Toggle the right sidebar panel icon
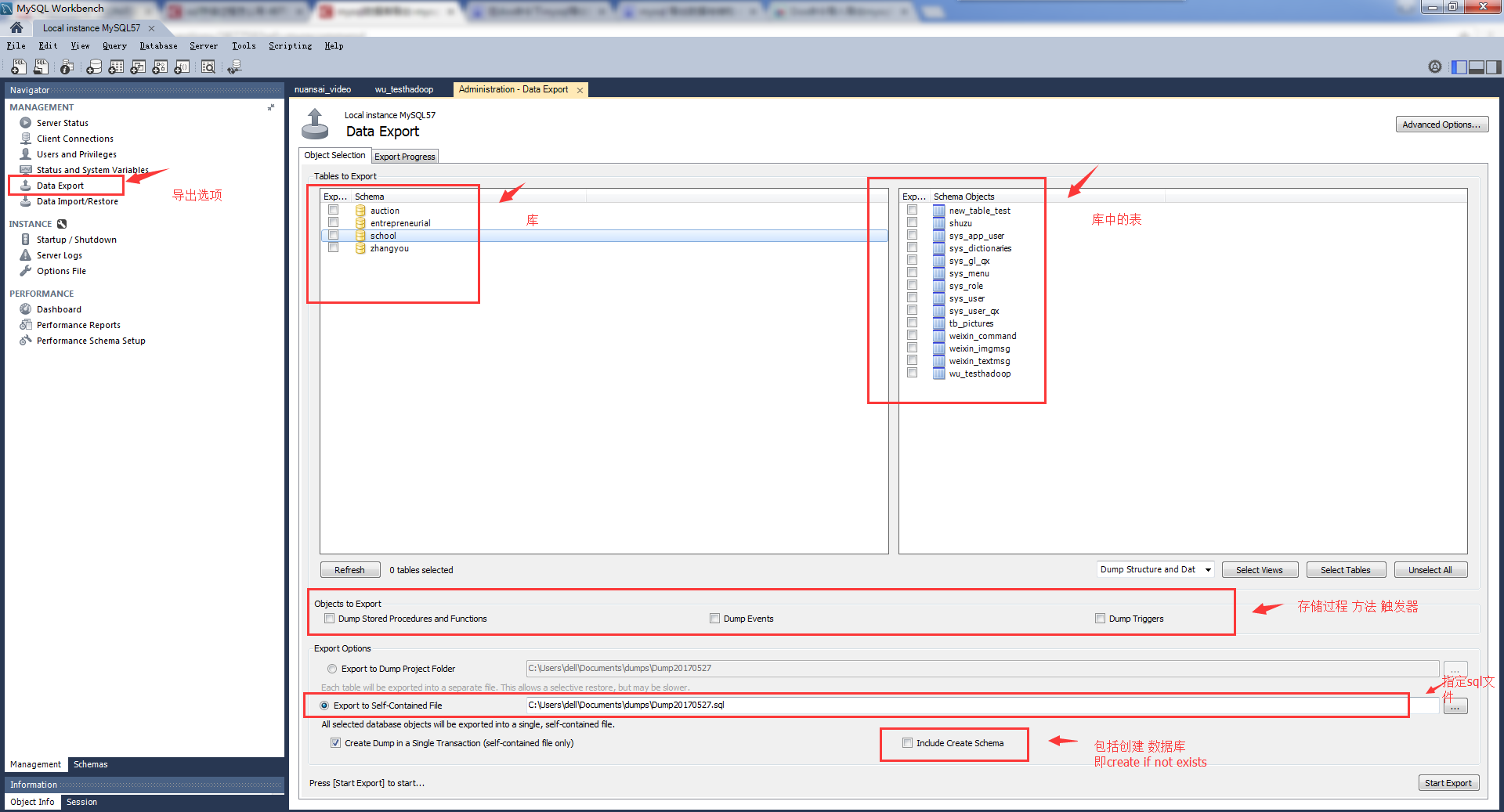1504x812 pixels. coord(1494,67)
